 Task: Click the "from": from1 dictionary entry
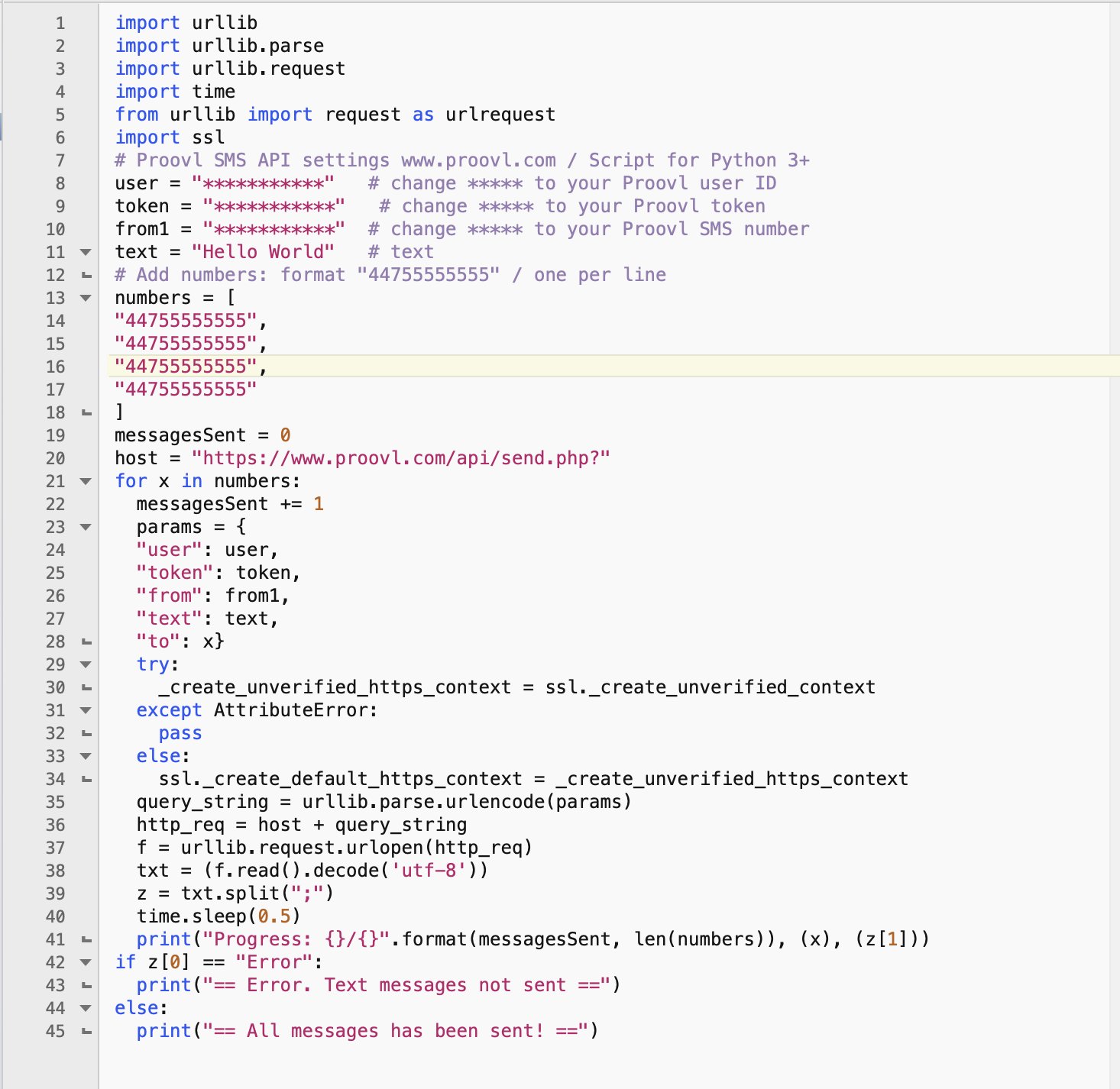(213, 596)
